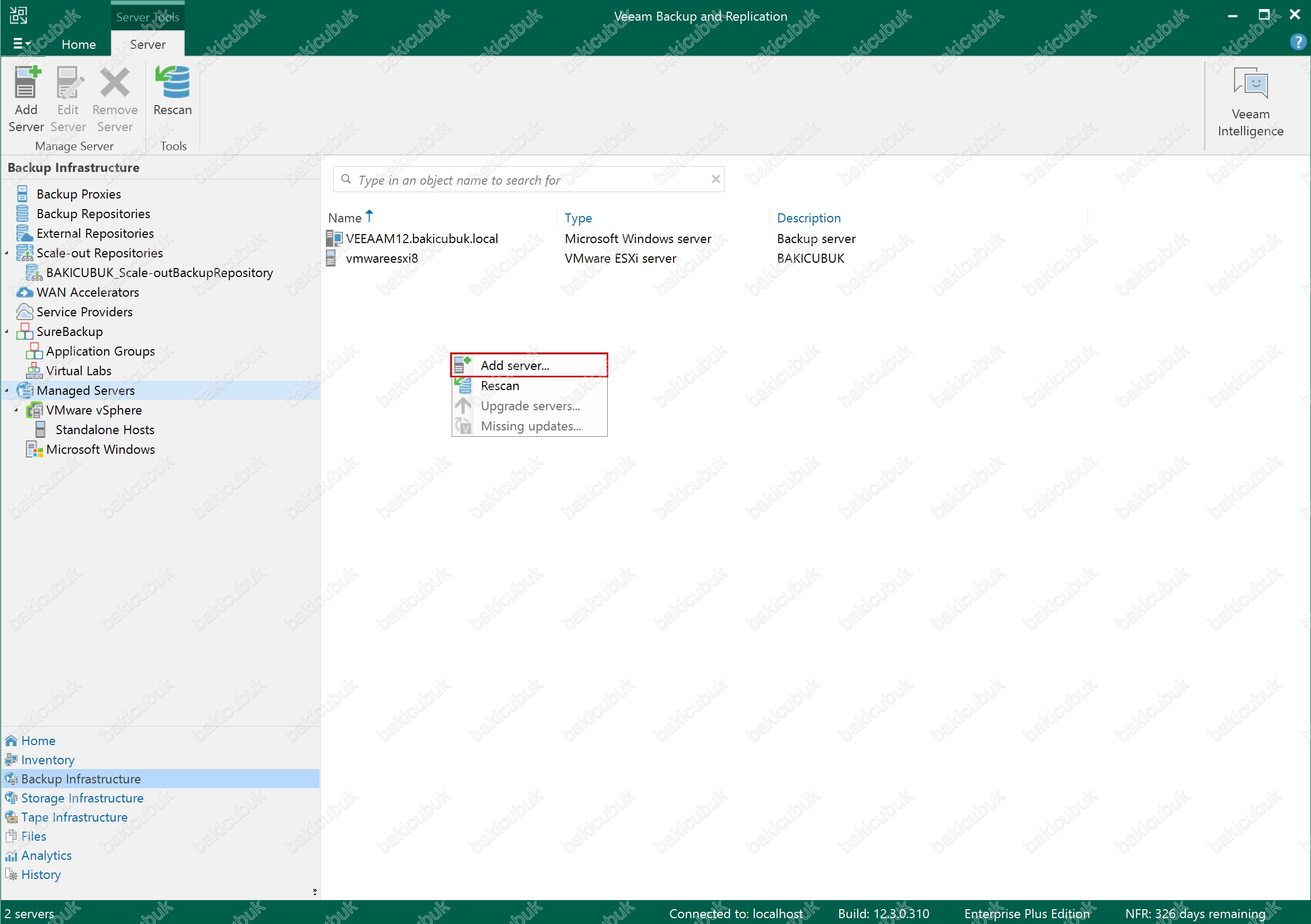Click the Microsoft Windows tree icon

pyautogui.click(x=34, y=449)
